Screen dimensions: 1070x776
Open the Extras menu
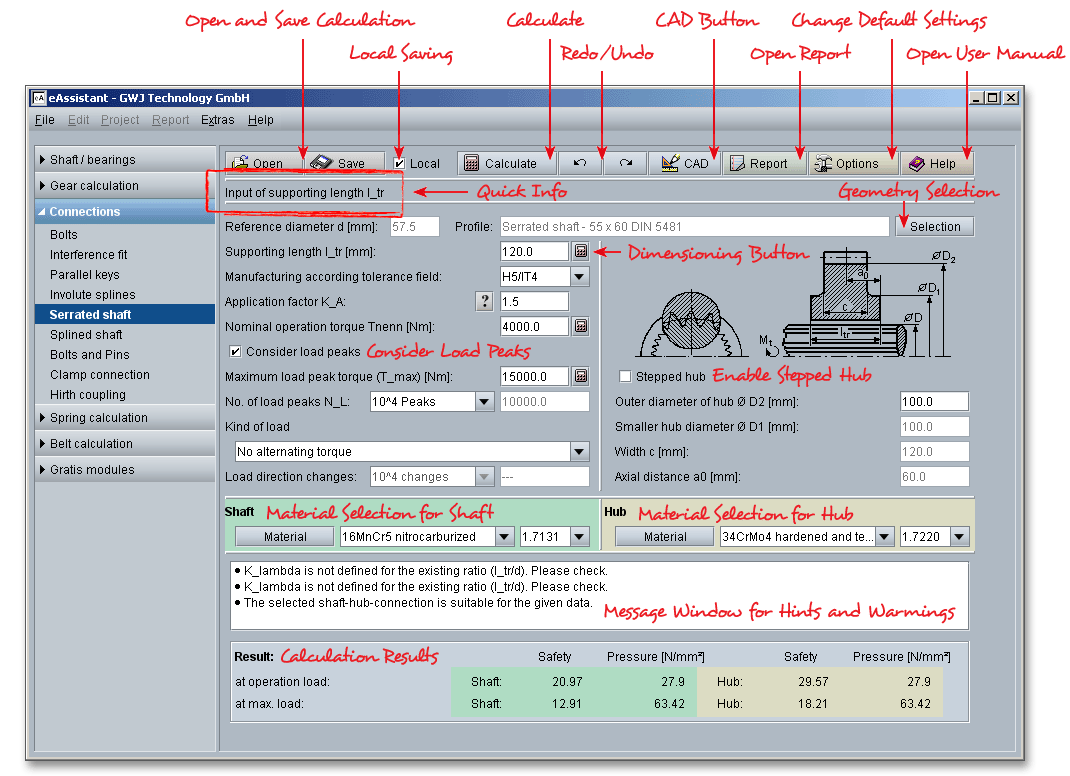218,120
